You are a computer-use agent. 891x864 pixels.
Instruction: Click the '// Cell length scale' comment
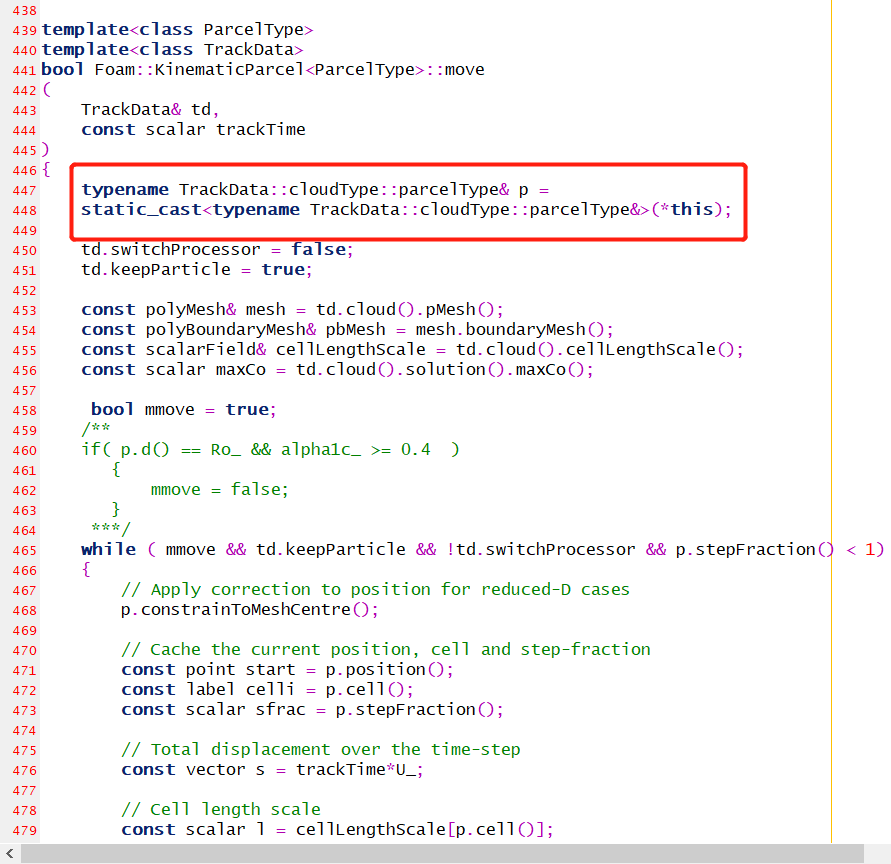point(220,809)
